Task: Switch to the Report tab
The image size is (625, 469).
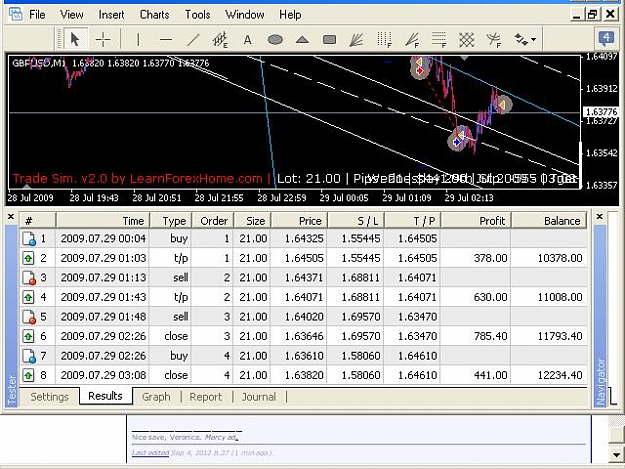Action: click(x=205, y=397)
